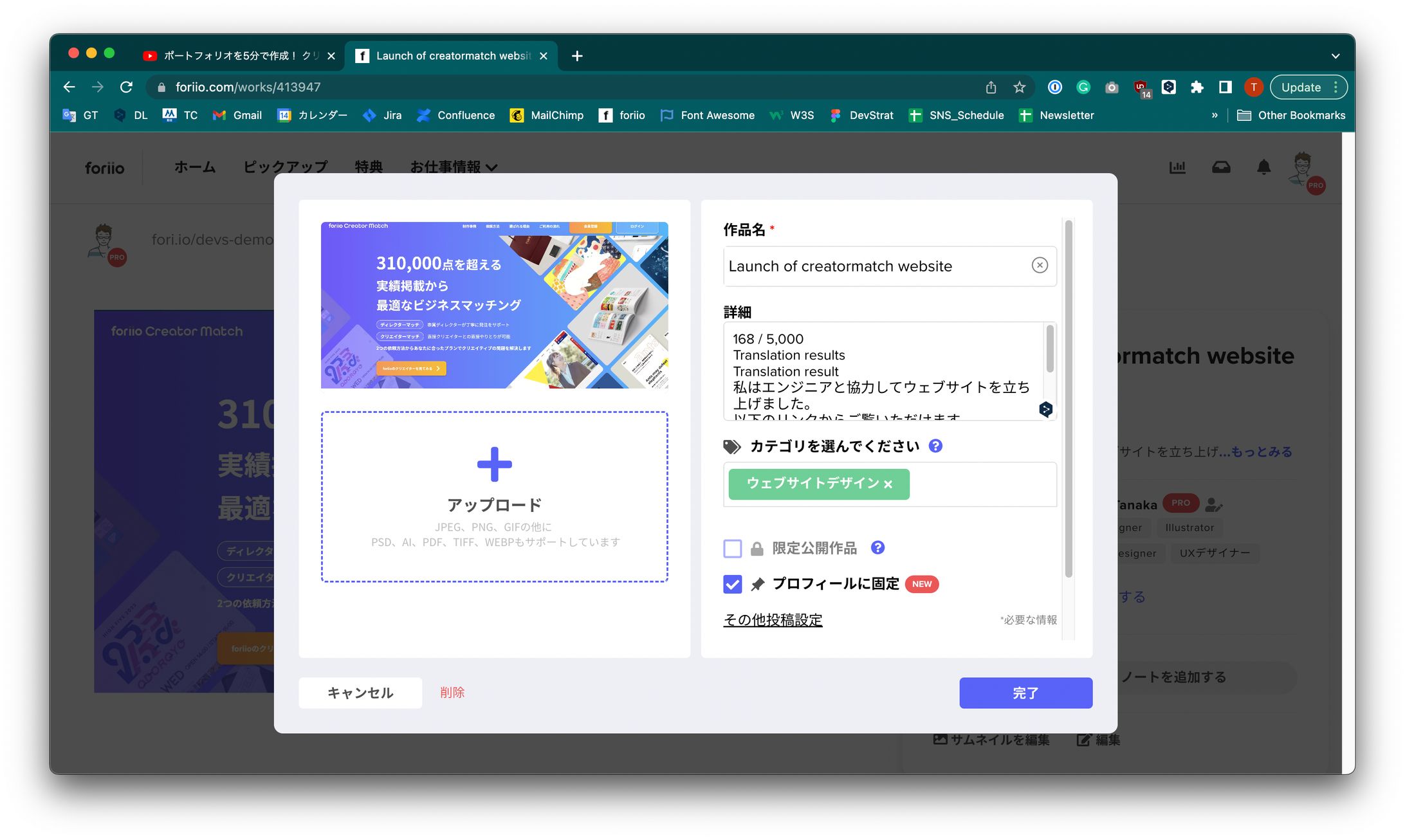Open the statistics chart icon in header

pos(1177,167)
